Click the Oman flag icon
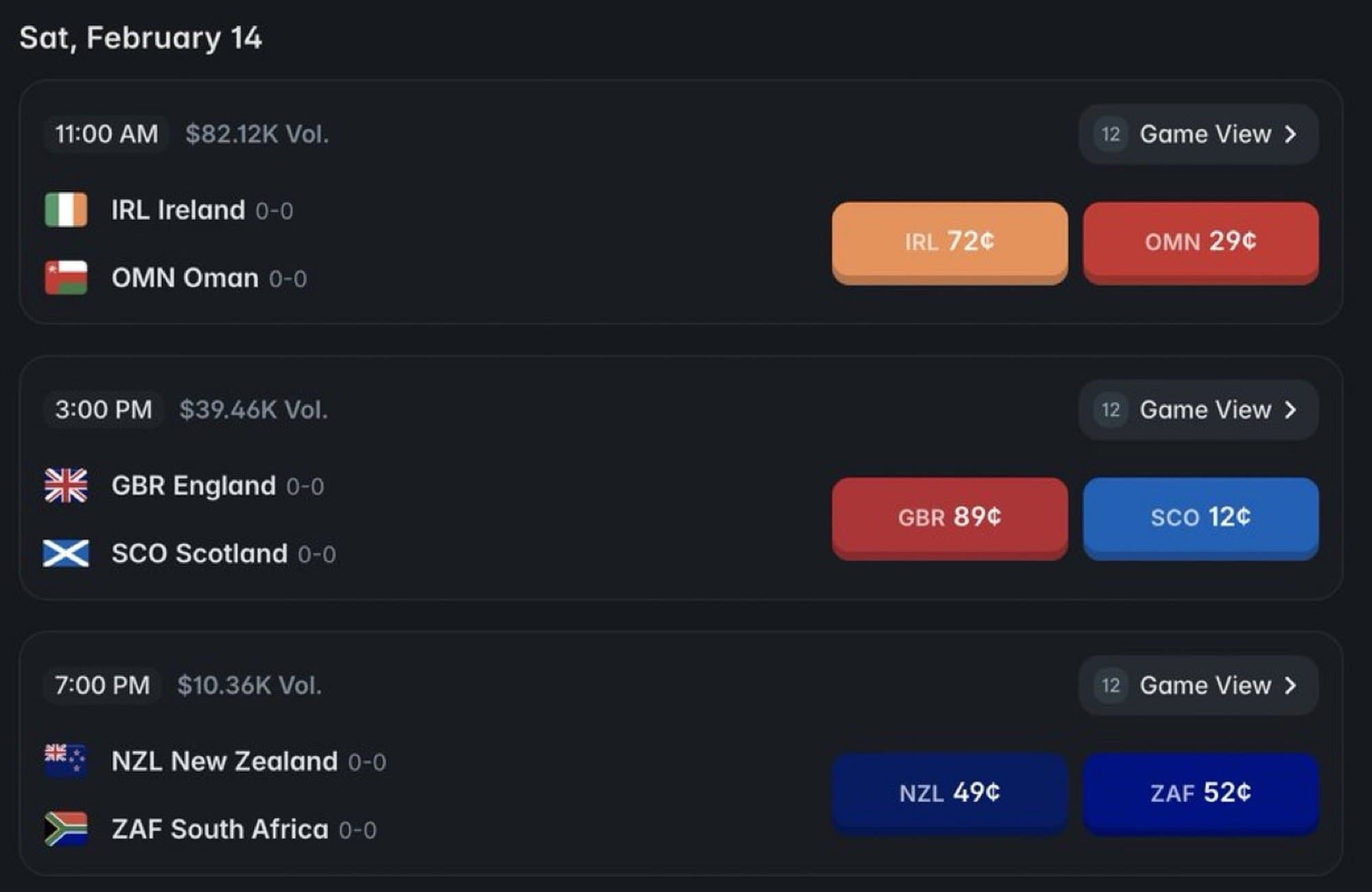Viewport: 1372px width, 892px height. 66,278
